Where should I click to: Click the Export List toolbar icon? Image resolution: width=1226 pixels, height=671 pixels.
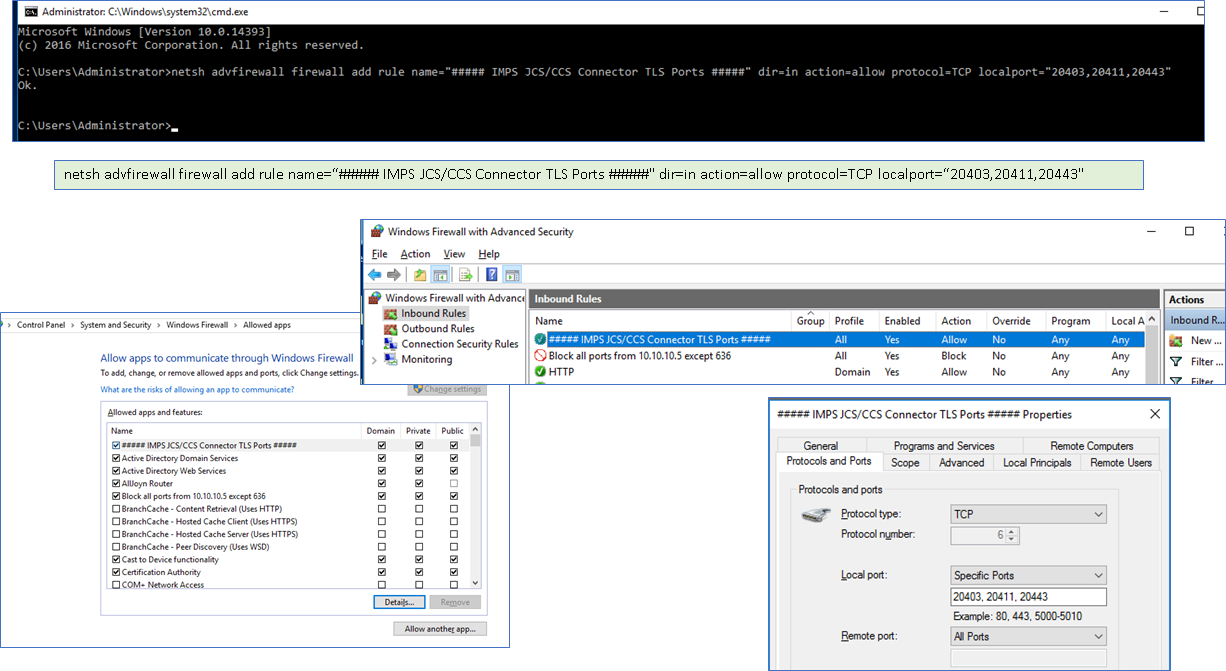click(465, 275)
